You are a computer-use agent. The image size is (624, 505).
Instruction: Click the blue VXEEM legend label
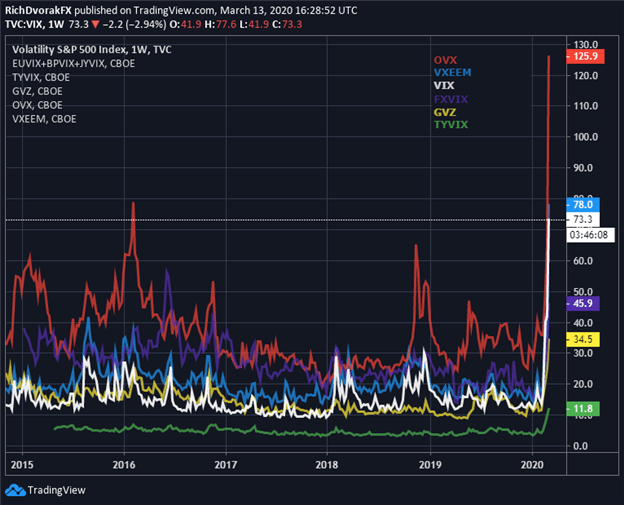click(x=452, y=72)
